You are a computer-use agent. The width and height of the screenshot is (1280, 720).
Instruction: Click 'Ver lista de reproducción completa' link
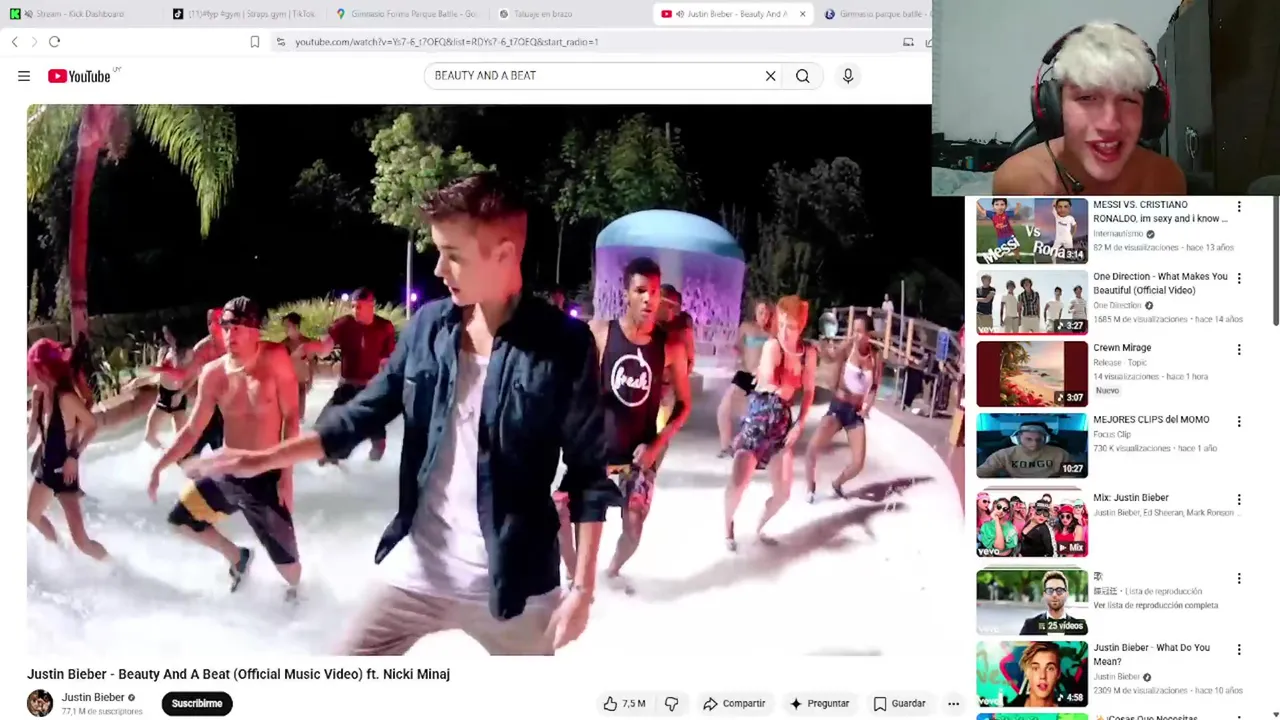pos(1155,605)
